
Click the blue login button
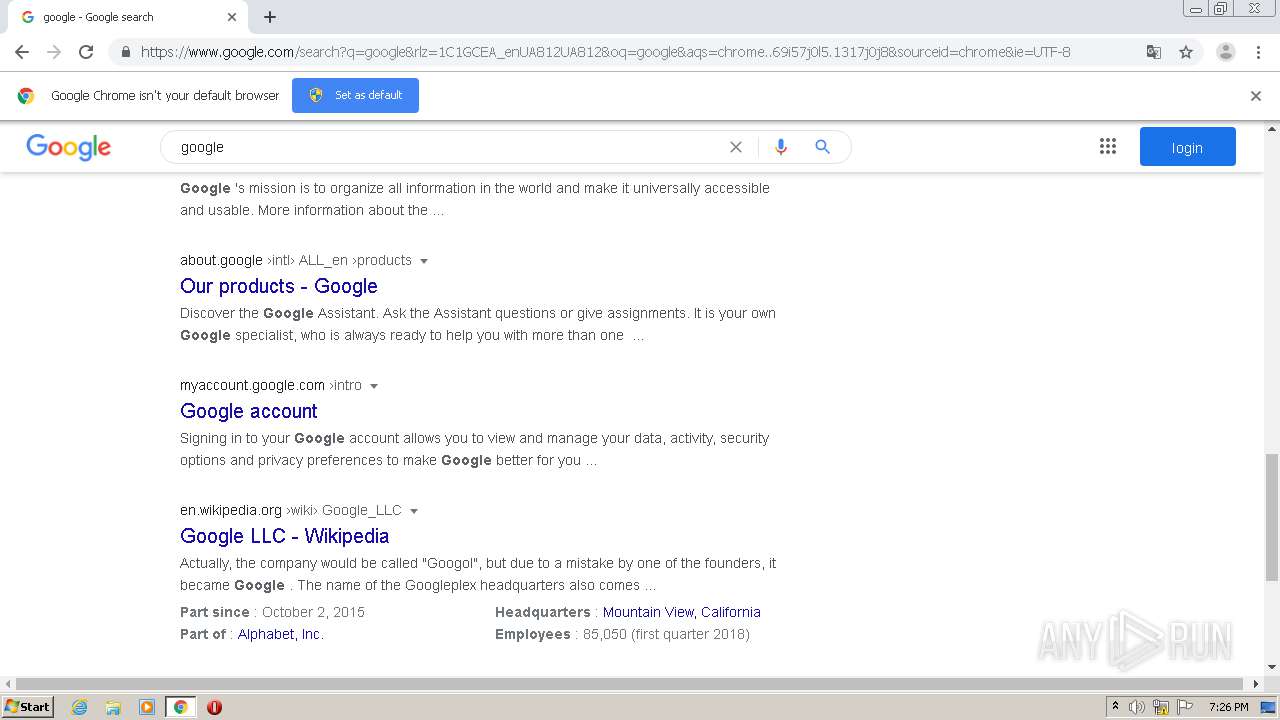click(1188, 147)
